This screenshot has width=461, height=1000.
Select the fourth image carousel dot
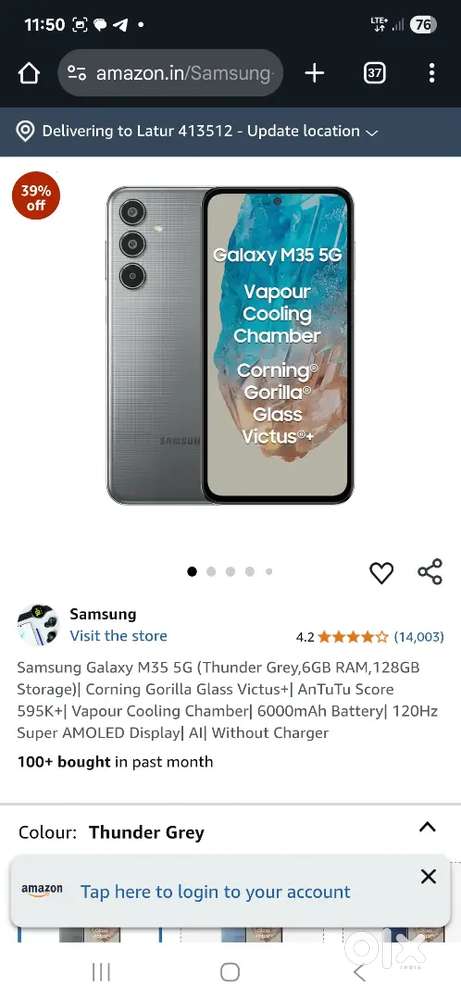click(x=250, y=571)
